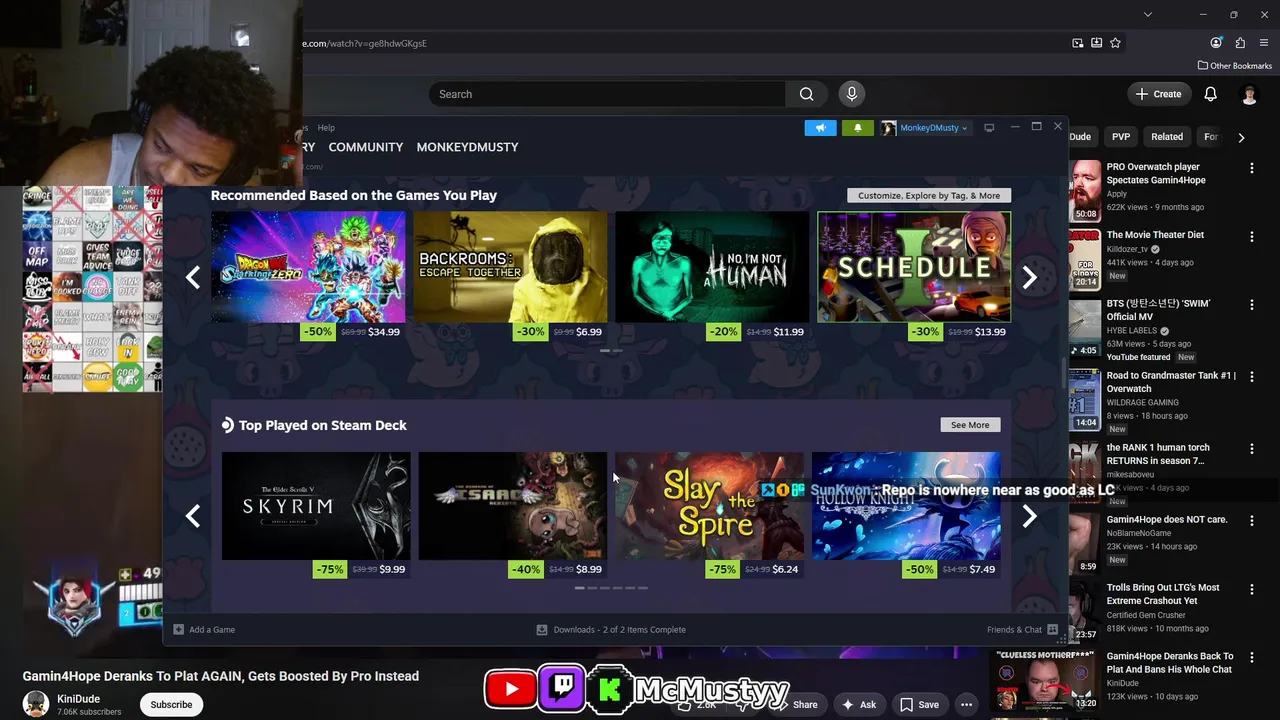Focus the YouTube search input field
Screen dimensions: 1280x720
608,94
